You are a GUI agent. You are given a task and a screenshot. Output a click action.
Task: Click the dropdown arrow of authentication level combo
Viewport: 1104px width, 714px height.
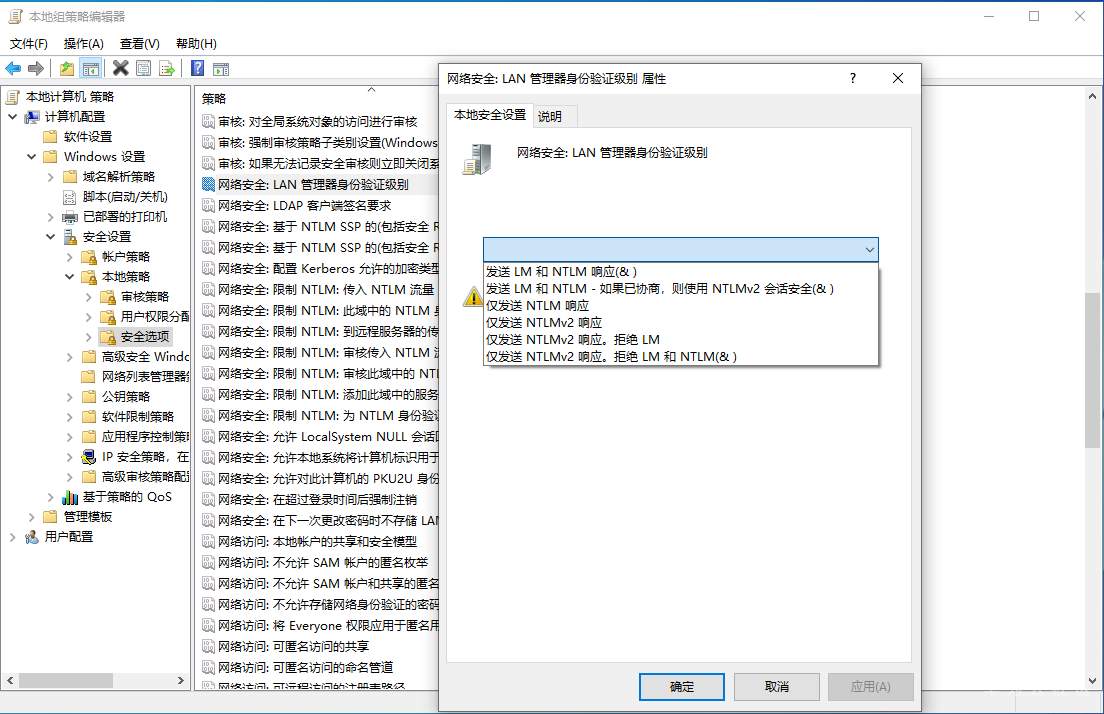tap(870, 250)
